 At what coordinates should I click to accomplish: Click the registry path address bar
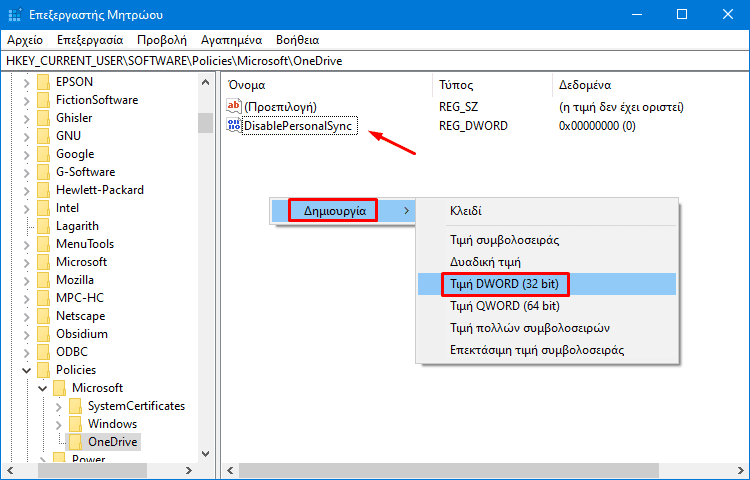[x=375, y=61]
